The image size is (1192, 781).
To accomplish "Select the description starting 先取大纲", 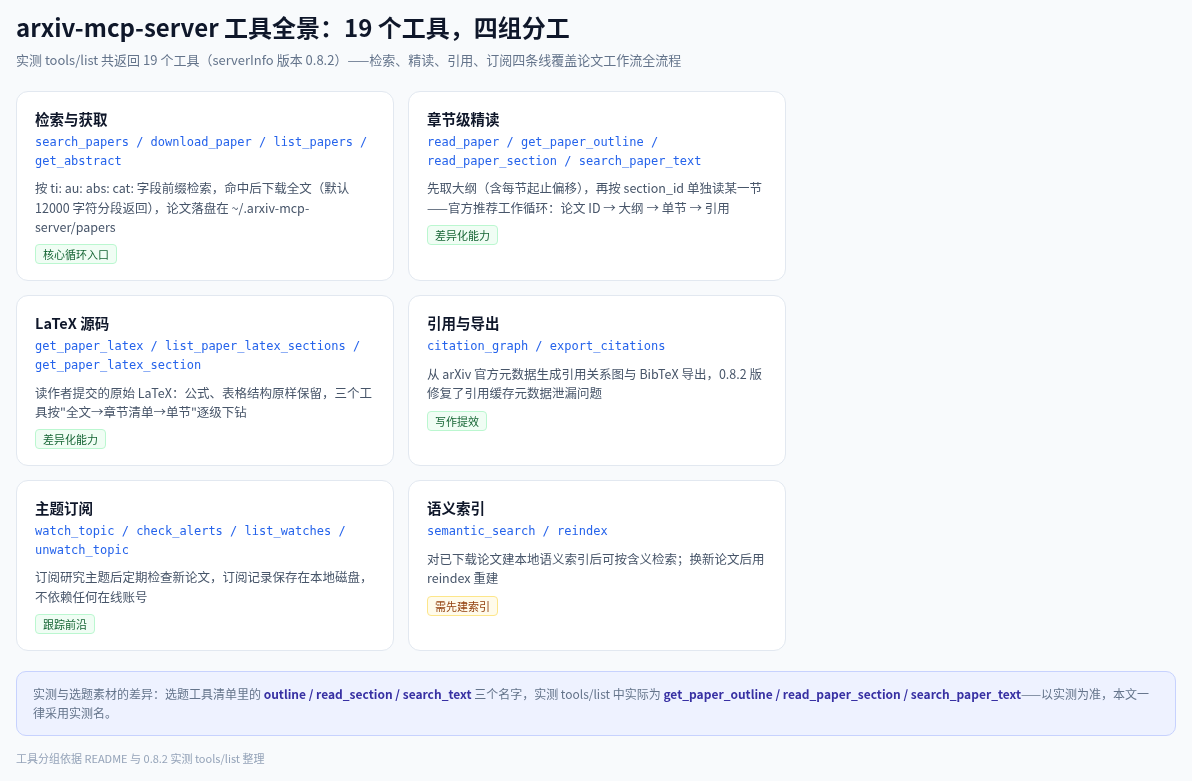I will tap(594, 198).
